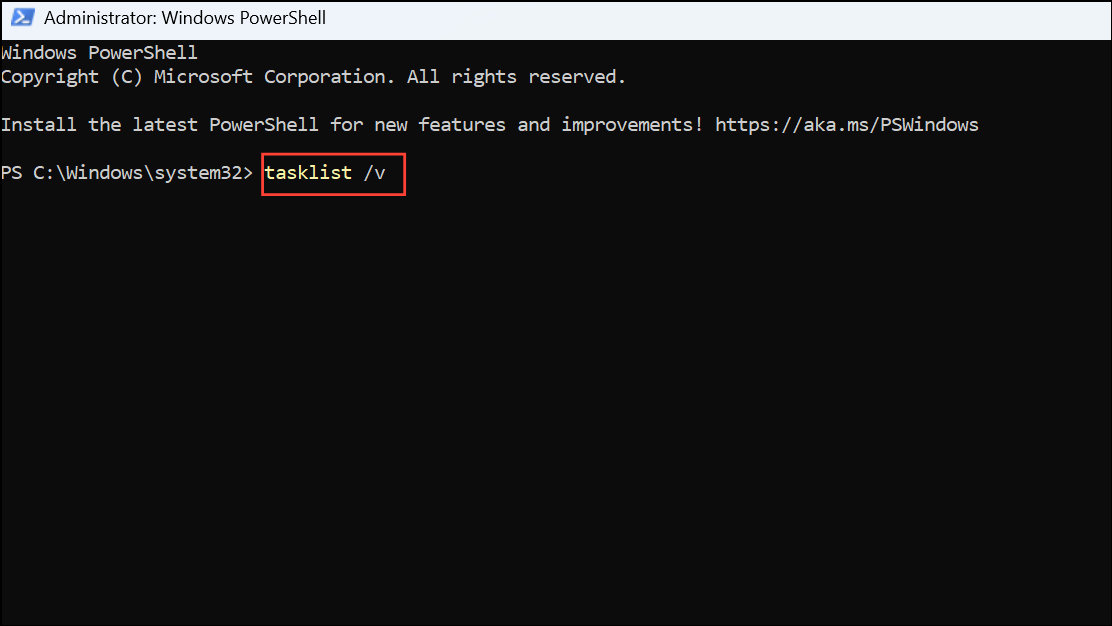Click the red-highlighted tasklist command
Viewport: 1112px width, 626px height.
click(x=333, y=173)
